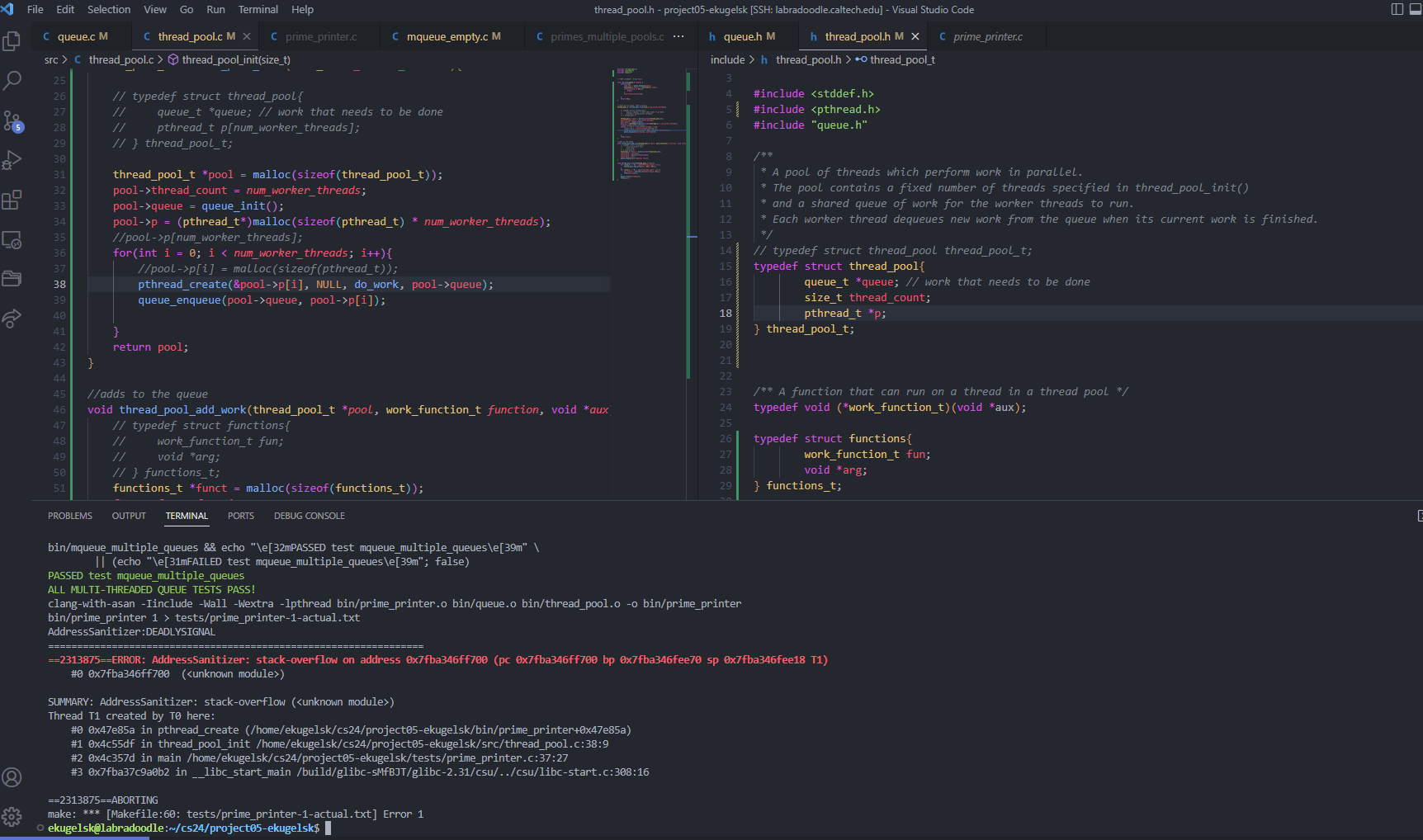Close the thread_pool.c tab
The image size is (1423, 840).
[x=247, y=36]
